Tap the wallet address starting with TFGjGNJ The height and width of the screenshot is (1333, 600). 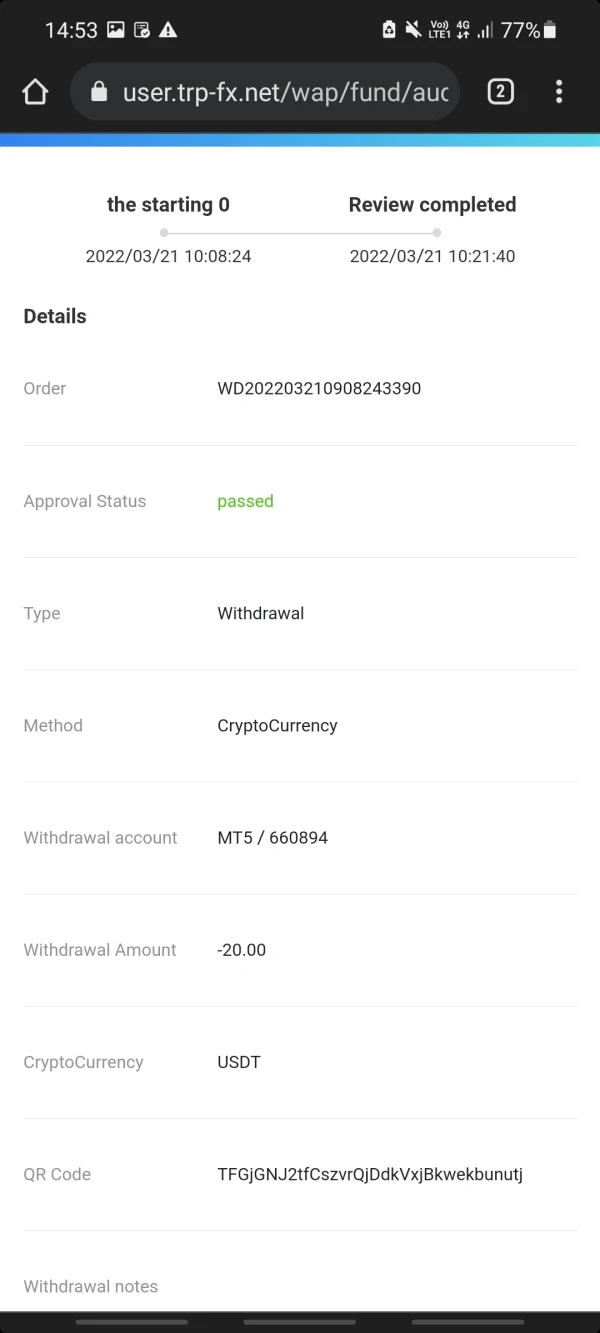(x=370, y=1174)
